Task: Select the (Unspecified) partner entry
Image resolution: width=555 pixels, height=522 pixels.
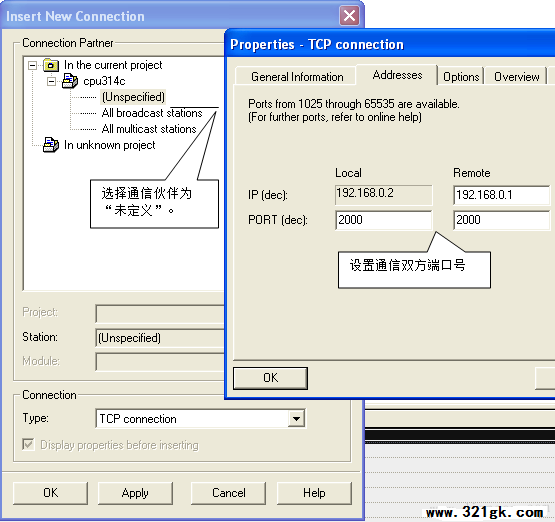Action: [133, 97]
